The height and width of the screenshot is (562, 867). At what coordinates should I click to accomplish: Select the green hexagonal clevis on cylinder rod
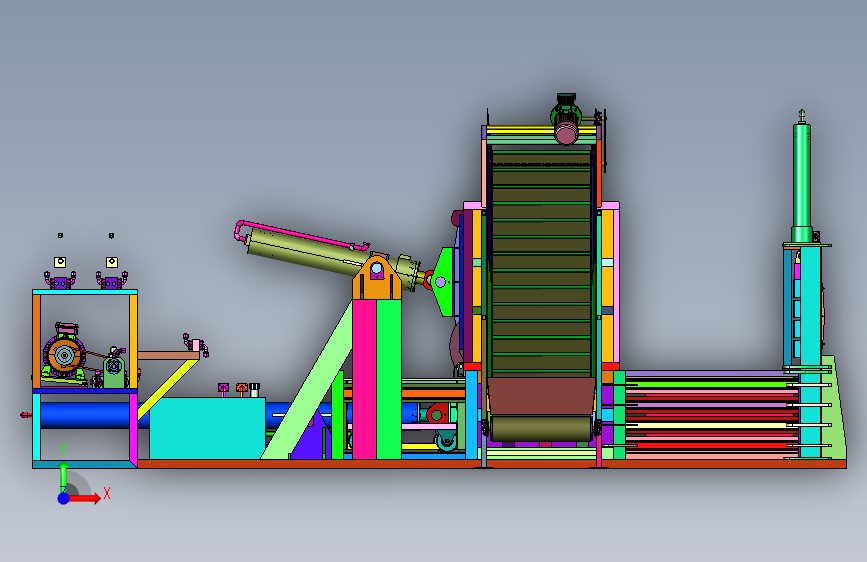click(x=443, y=282)
